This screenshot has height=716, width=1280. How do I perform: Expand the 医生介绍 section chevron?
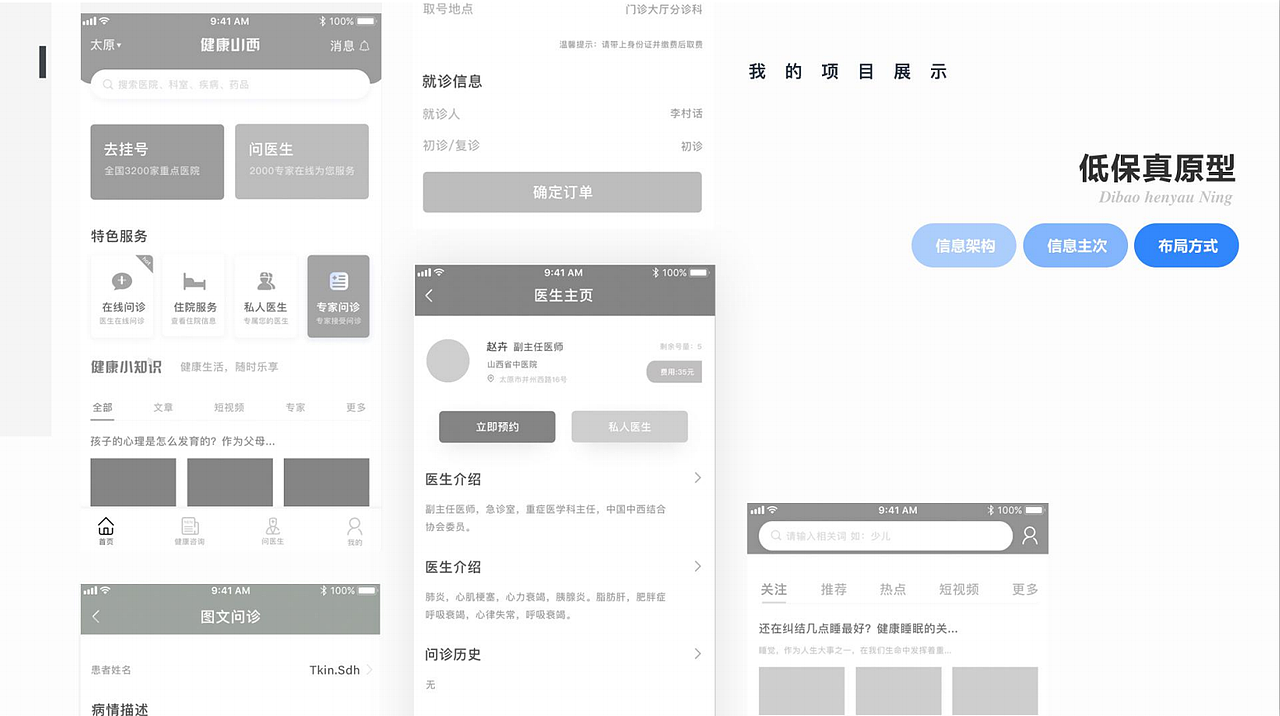pyautogui.click(x=698, y=478)
